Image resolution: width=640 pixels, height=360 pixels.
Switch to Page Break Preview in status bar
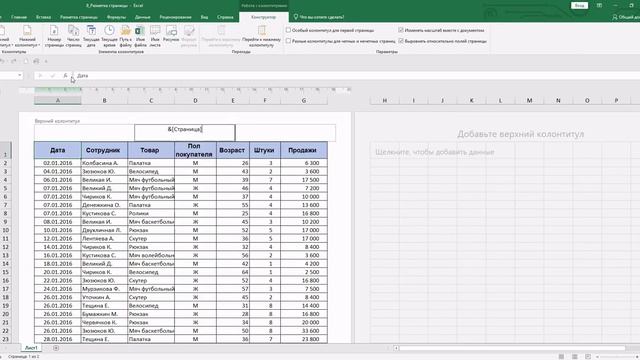[x=588, y=356]
